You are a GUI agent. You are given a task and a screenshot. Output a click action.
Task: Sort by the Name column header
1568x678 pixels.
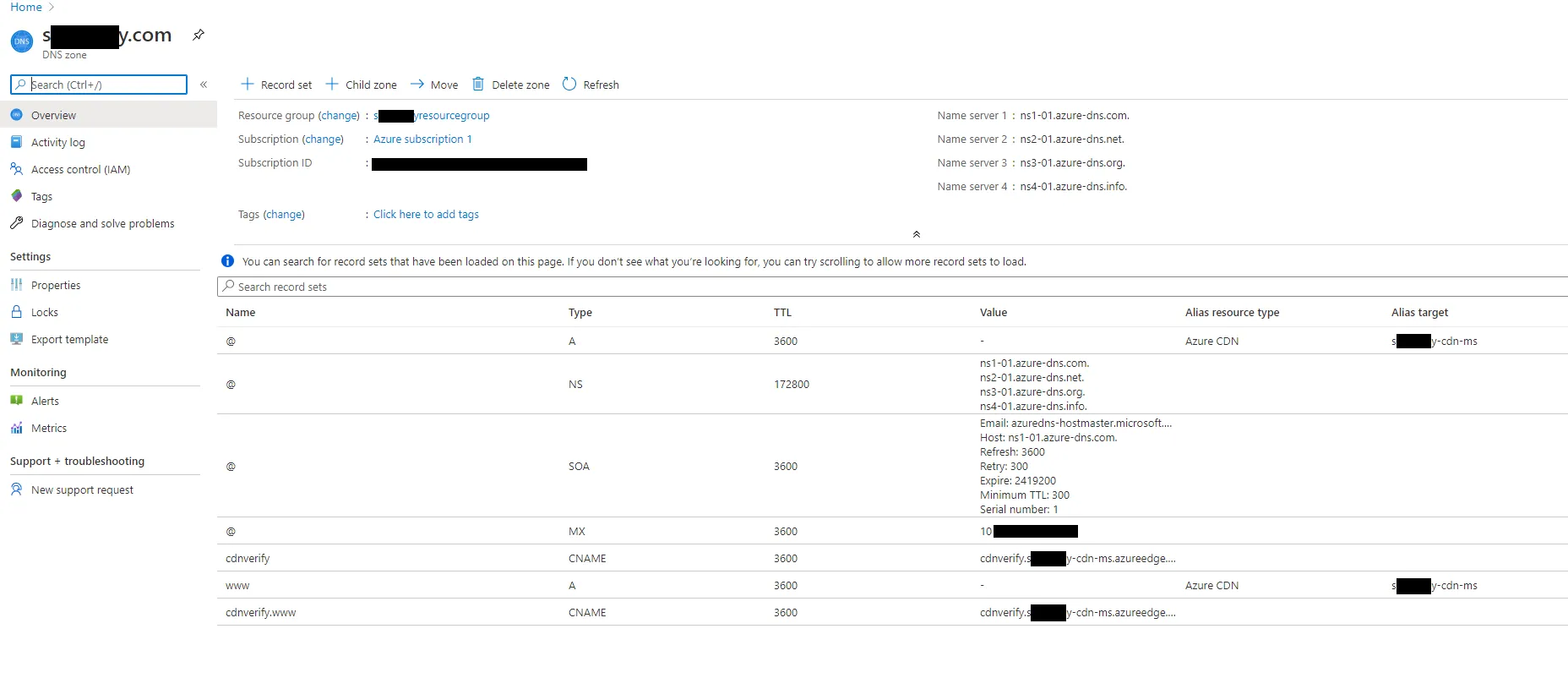pos(241,312)
